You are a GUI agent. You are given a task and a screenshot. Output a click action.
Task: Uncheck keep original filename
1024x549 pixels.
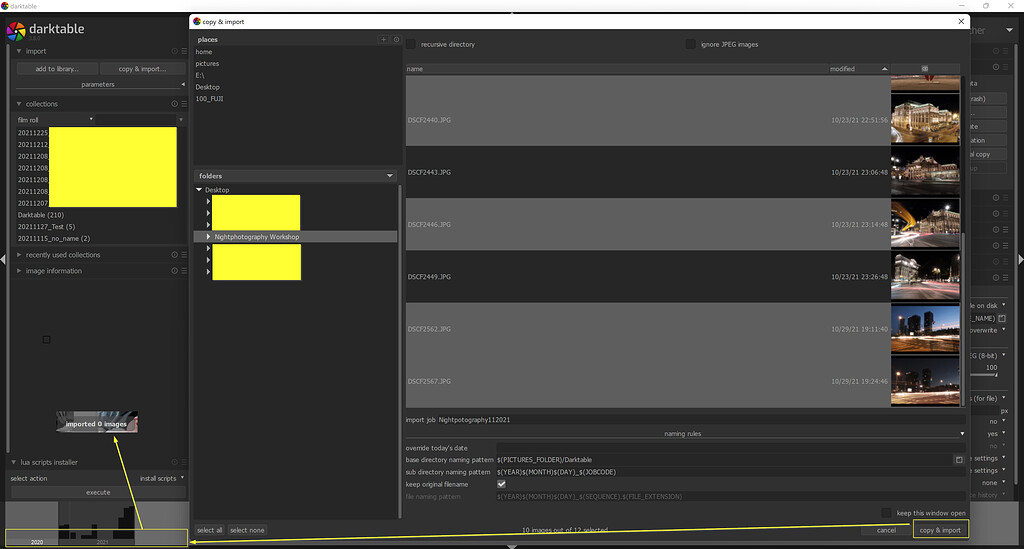502,484
